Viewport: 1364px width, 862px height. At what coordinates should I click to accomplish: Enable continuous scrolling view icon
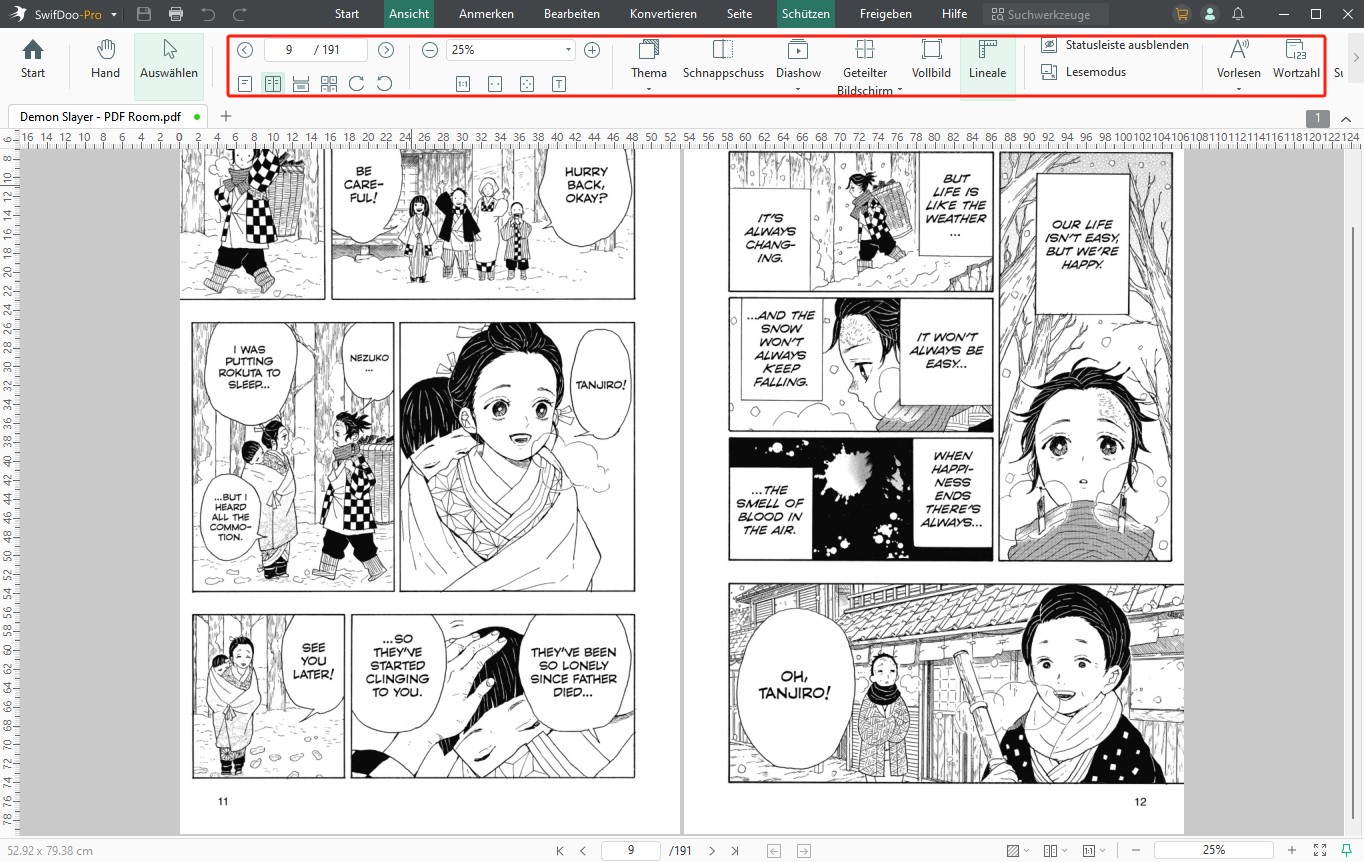click(x=301, y=83)
